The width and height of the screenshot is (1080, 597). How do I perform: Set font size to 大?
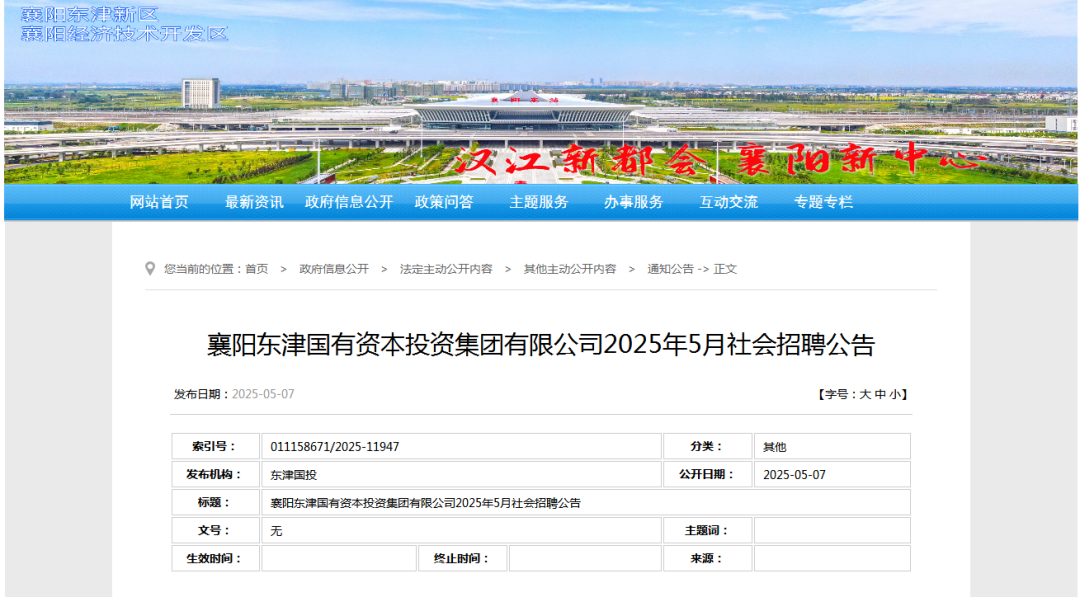865,395
